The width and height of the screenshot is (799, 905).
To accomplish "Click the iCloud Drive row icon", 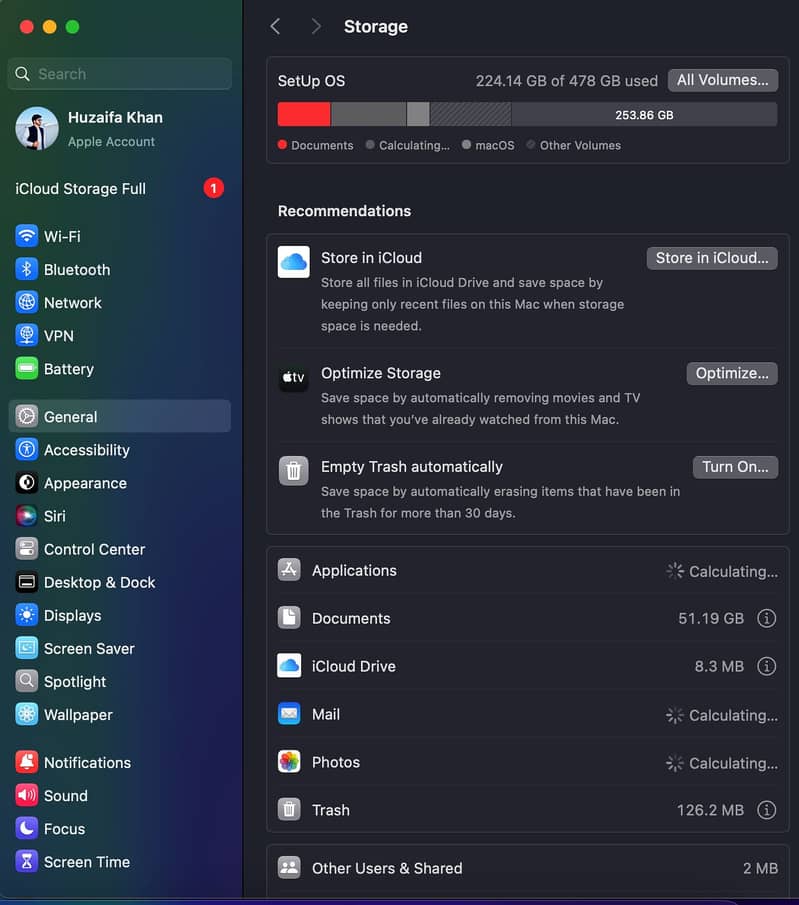I will [289, 665].
